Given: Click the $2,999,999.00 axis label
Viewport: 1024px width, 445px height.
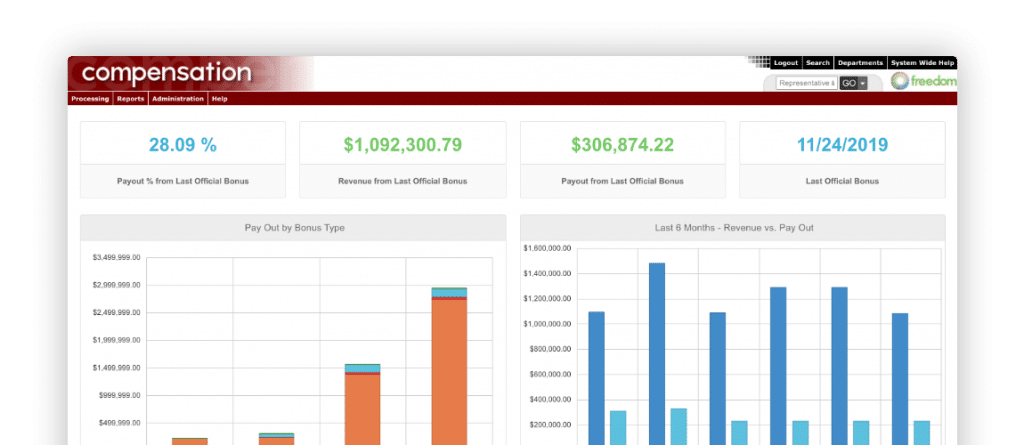Looking at the screenshot, I should point(116,285).
